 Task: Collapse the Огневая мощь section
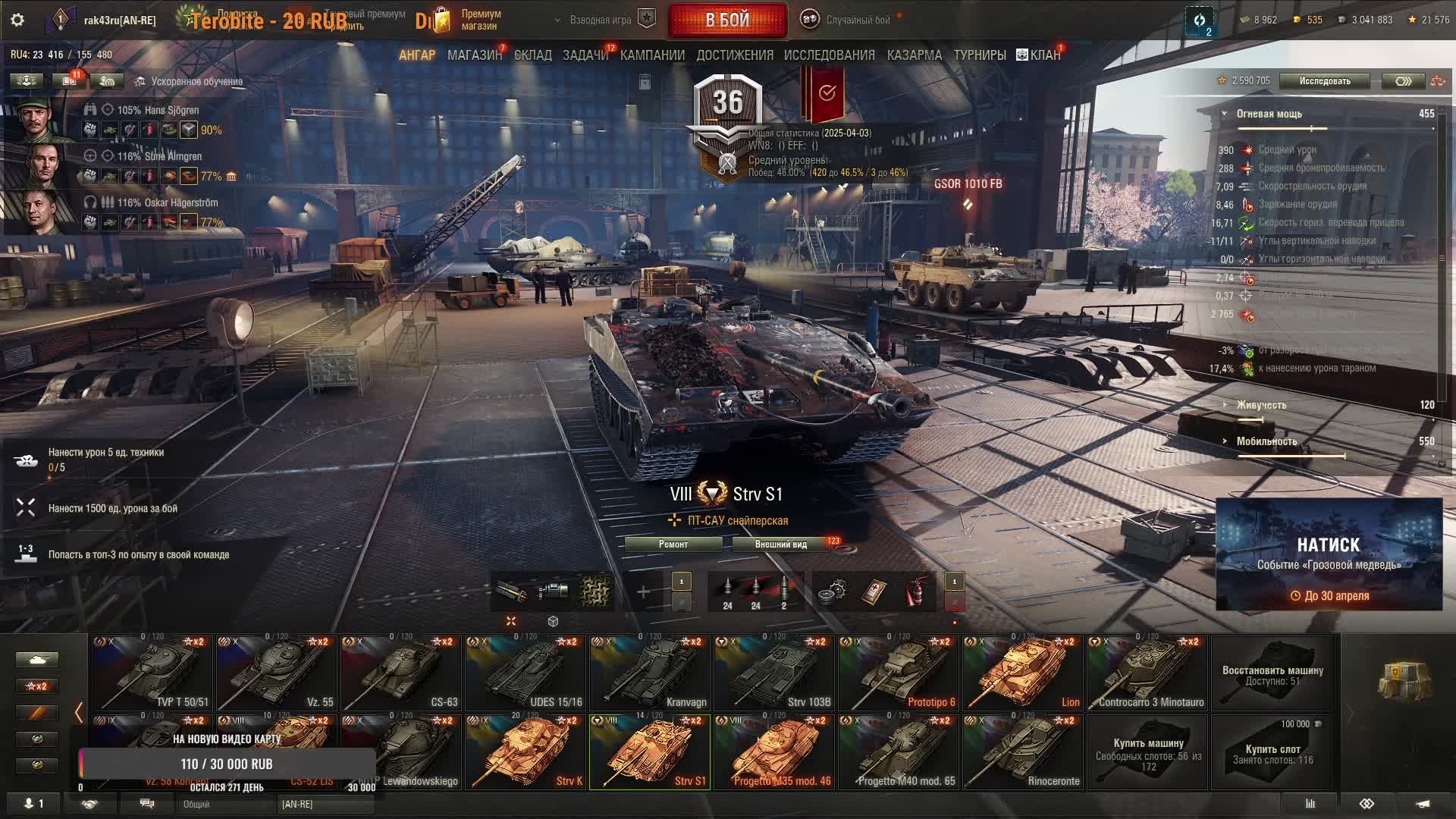1224,114
